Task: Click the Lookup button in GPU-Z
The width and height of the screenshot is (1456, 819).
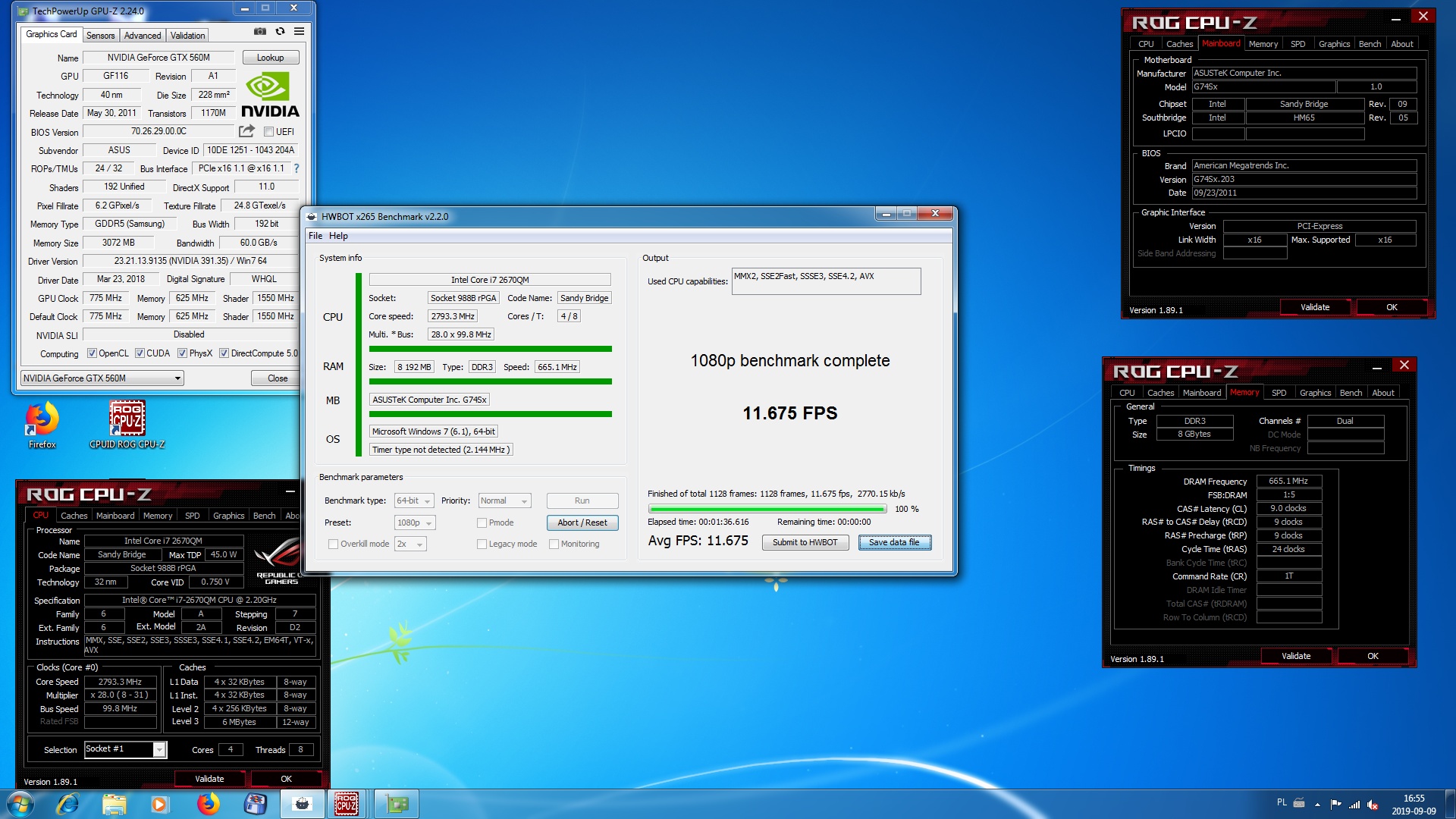Action: 271,58
